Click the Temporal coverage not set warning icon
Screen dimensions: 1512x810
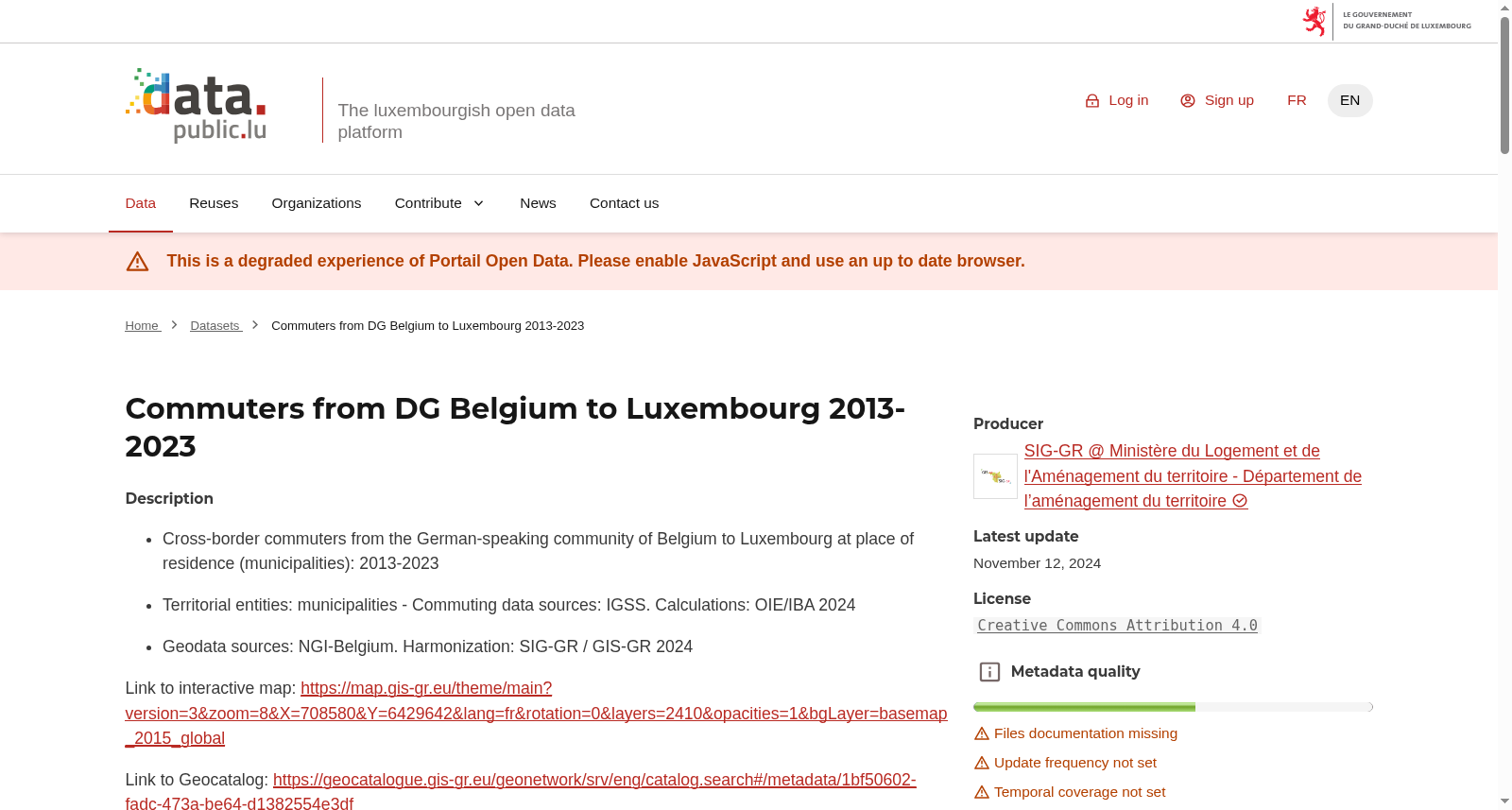point(982,793)
